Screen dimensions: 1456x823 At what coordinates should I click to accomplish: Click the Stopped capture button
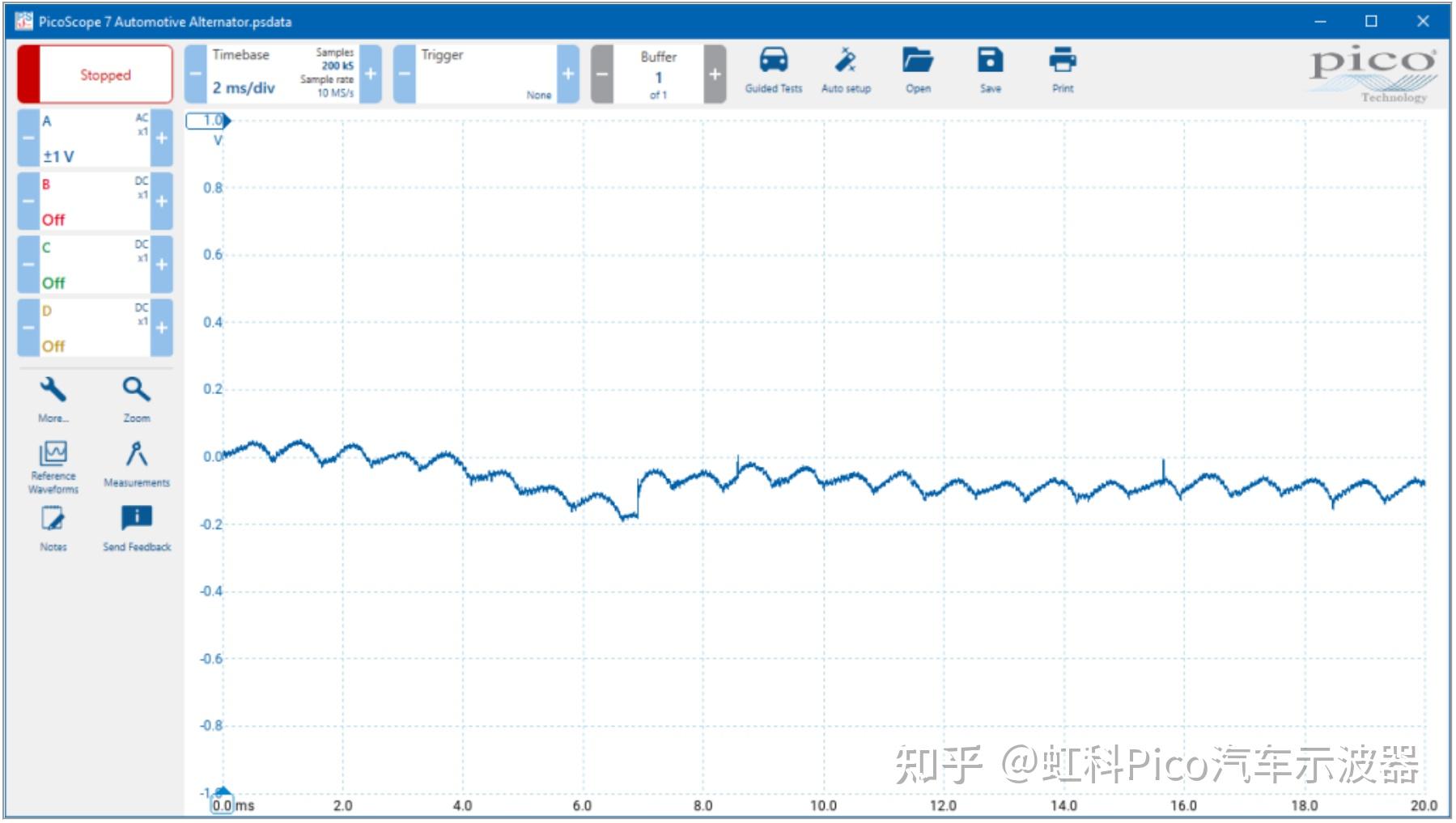click(96, 74)
